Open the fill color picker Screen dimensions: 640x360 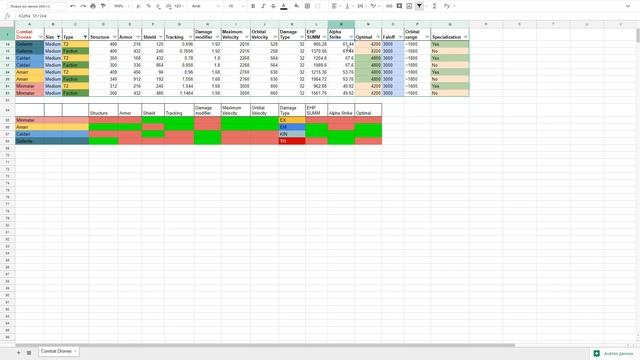297,6
